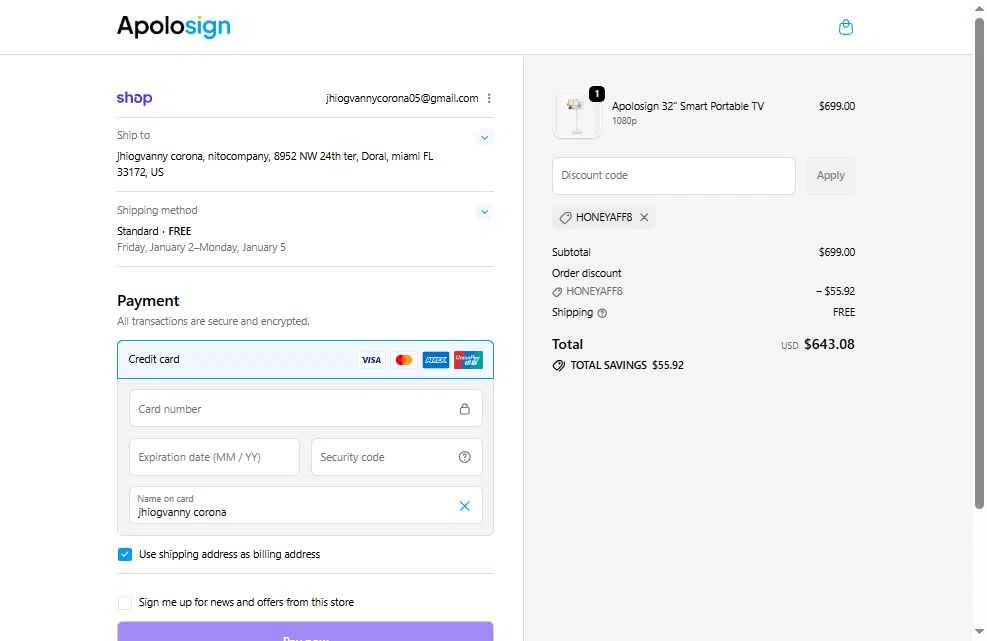Viewport: 987px width, 641px height.
Task: Click the shipping address text
Action: click(275, 164)
